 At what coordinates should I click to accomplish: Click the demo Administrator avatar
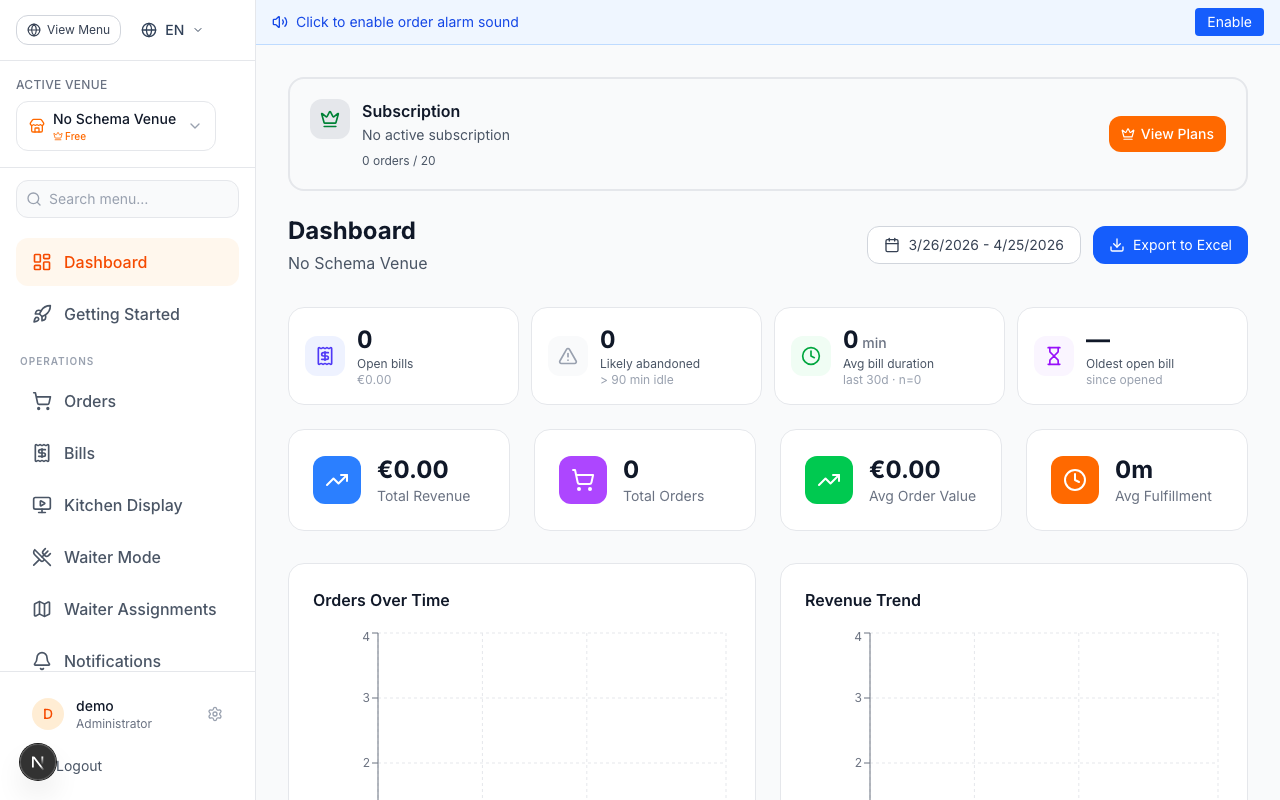click(47, 713)
